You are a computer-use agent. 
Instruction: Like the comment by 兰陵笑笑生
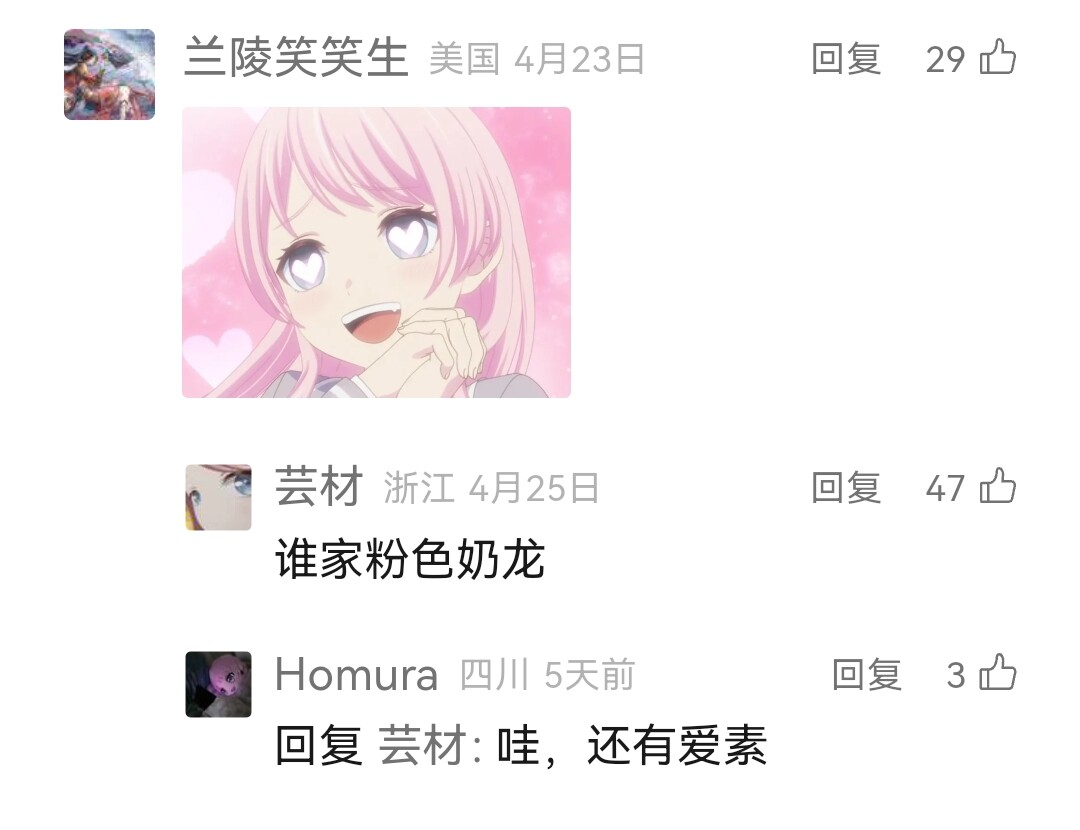point(997,57)
